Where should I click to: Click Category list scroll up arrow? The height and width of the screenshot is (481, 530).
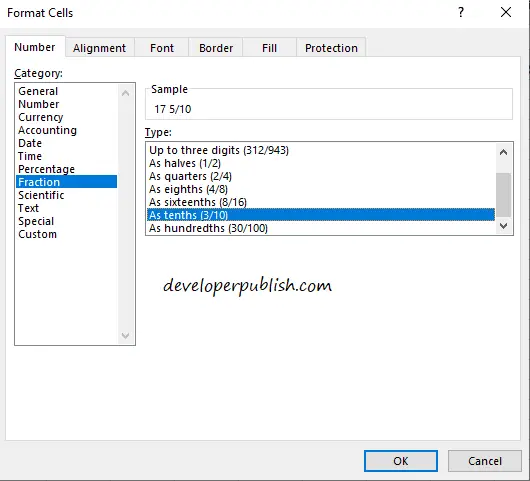pyautogui.click(x=125, y=93)
